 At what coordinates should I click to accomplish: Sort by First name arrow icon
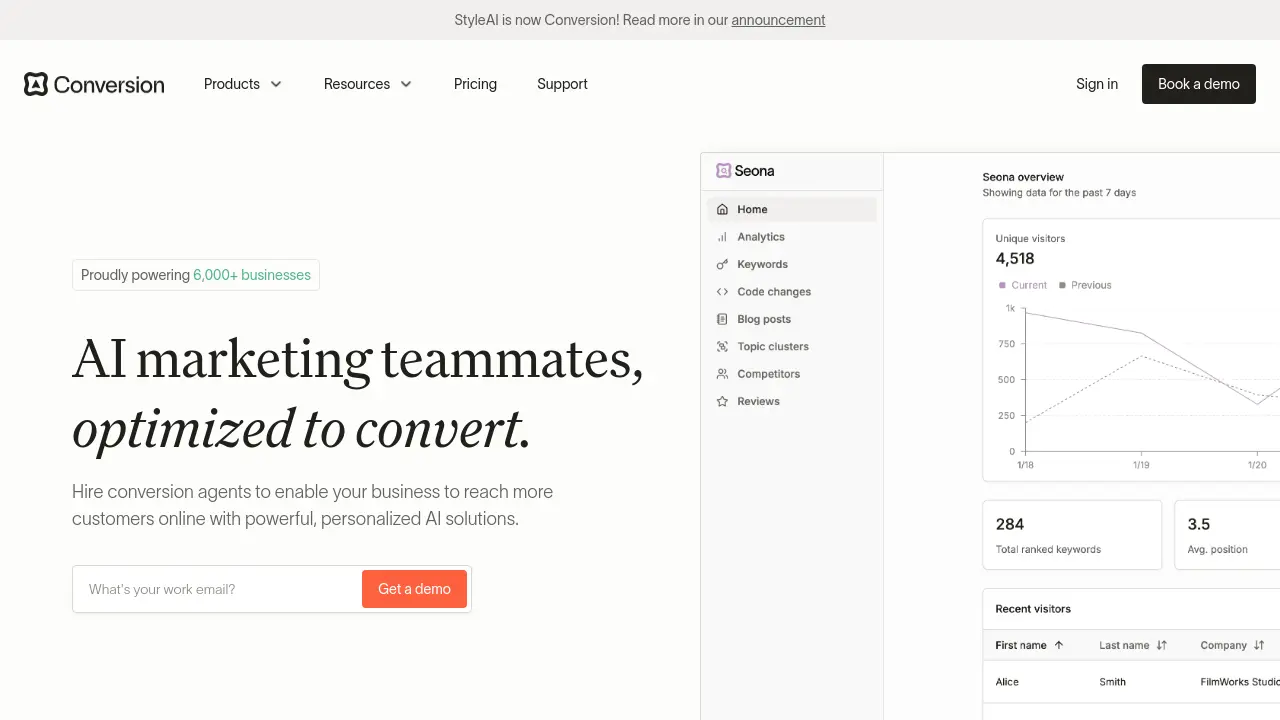point(1059,645)
